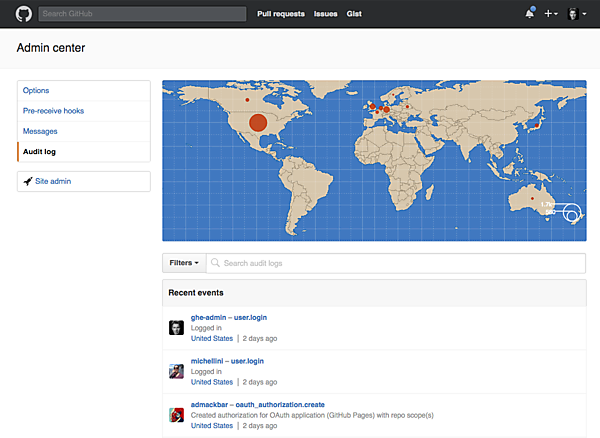The width and height of the screenshot is (600, 438).
Task: Click admackbar user avatar
Action: coord(176,414)
